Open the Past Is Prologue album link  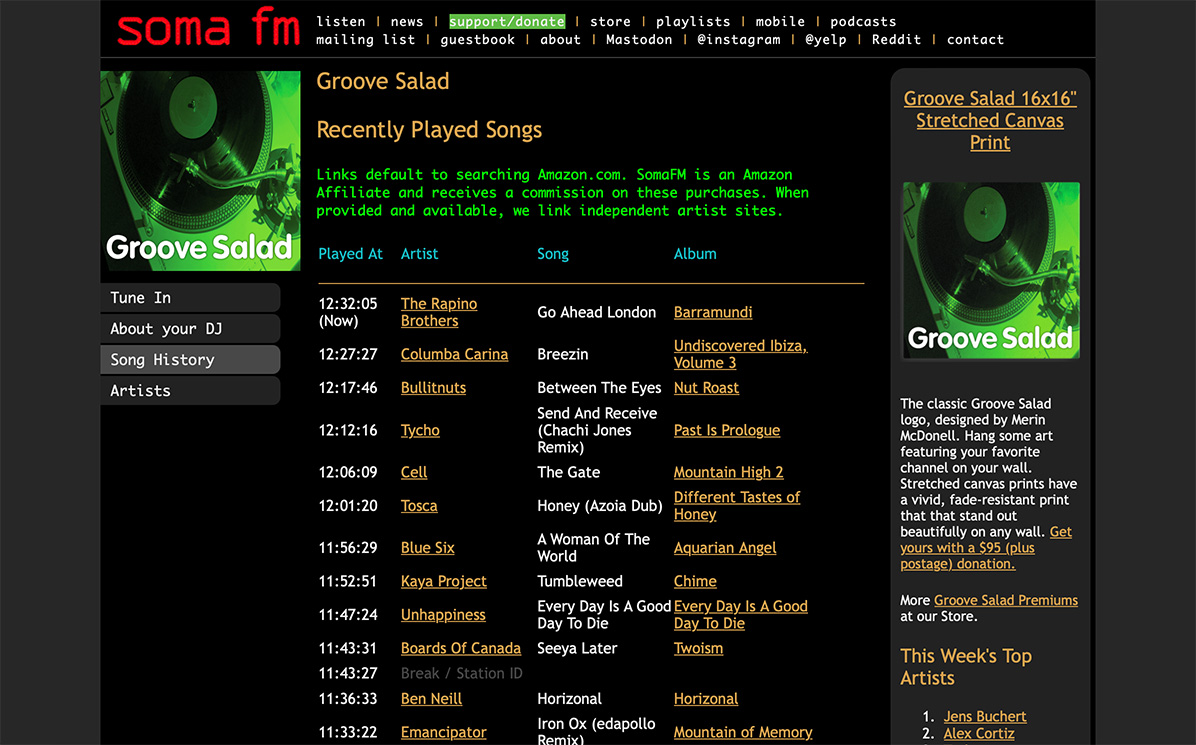[727, 430]
